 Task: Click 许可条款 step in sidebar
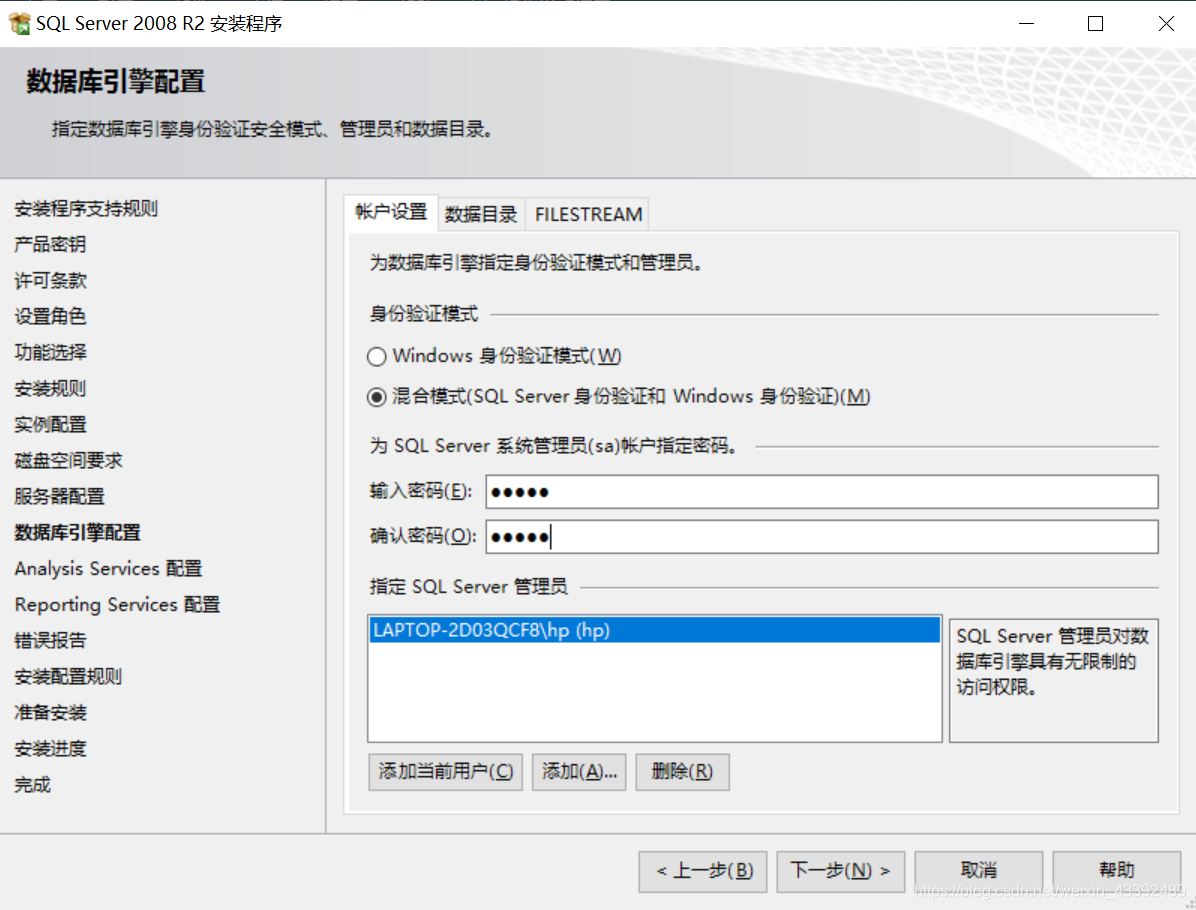coord(50,280)
